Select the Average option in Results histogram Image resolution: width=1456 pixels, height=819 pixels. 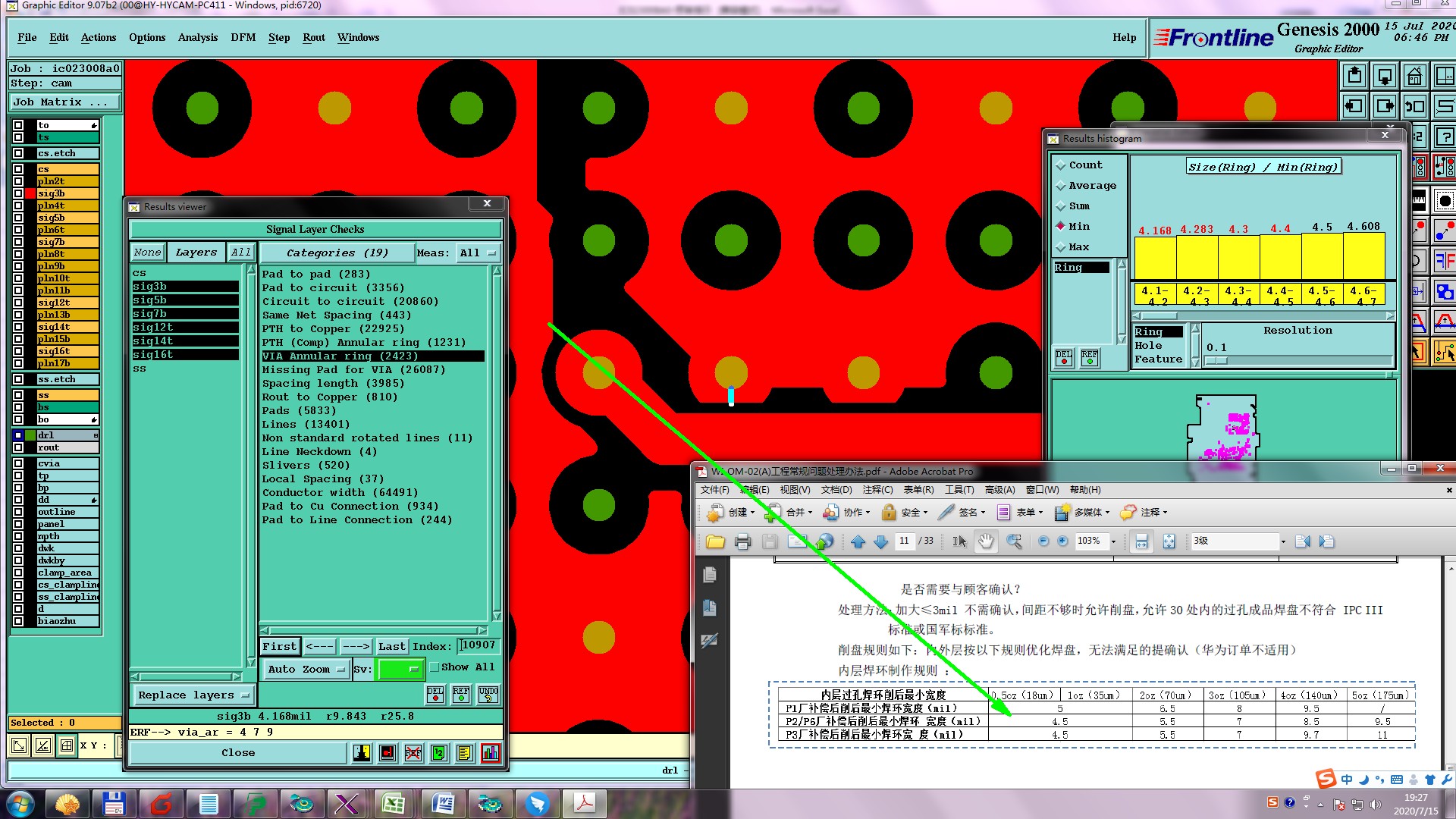pos(1061,186)
